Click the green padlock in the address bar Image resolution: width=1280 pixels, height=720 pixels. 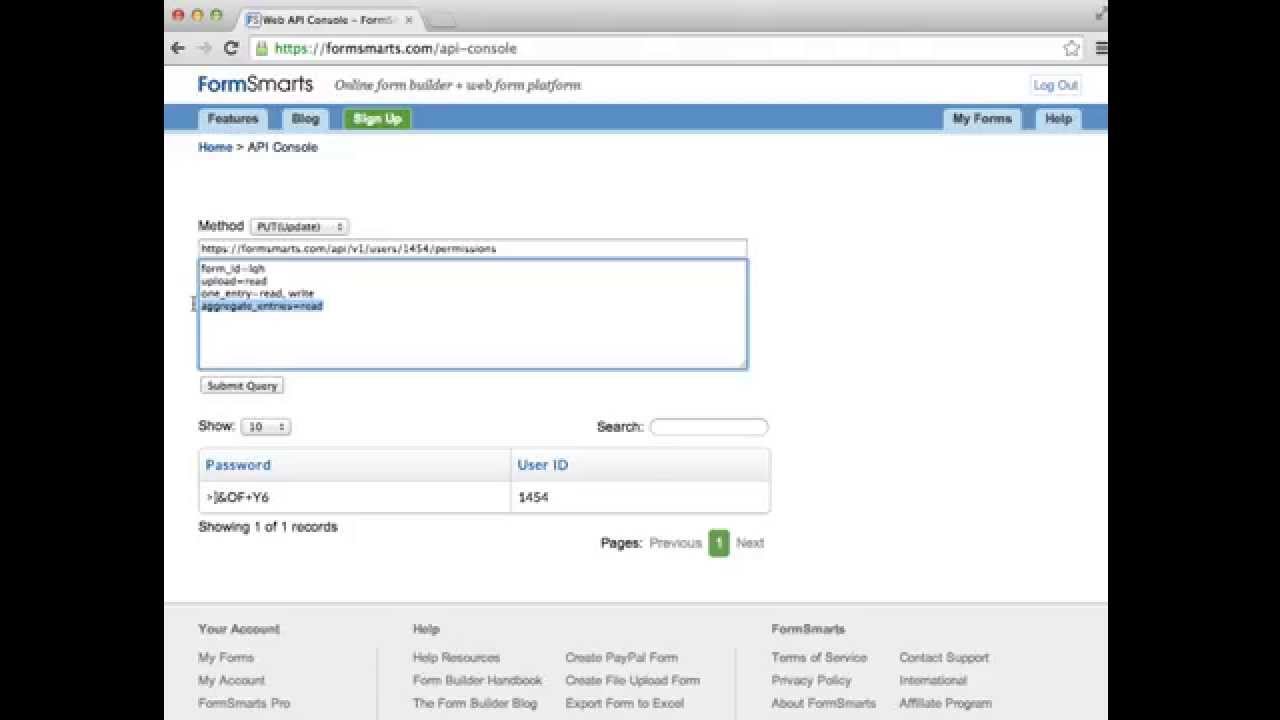[x=262, y=48]
